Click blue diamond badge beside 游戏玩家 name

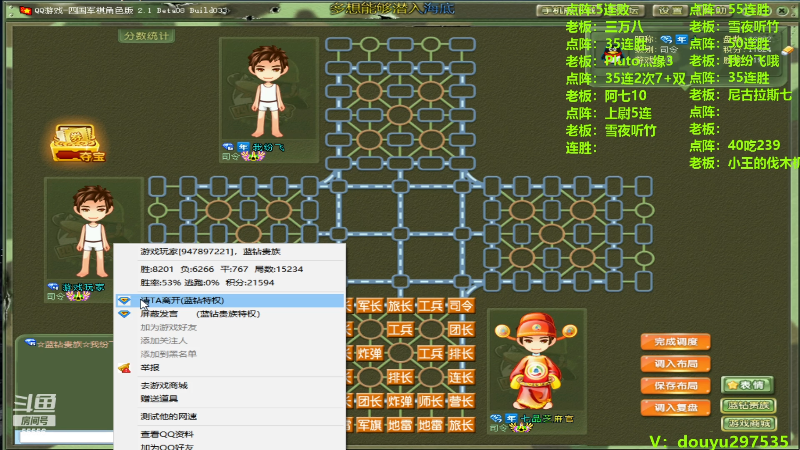pyautogui.click(x=53, y=287)
